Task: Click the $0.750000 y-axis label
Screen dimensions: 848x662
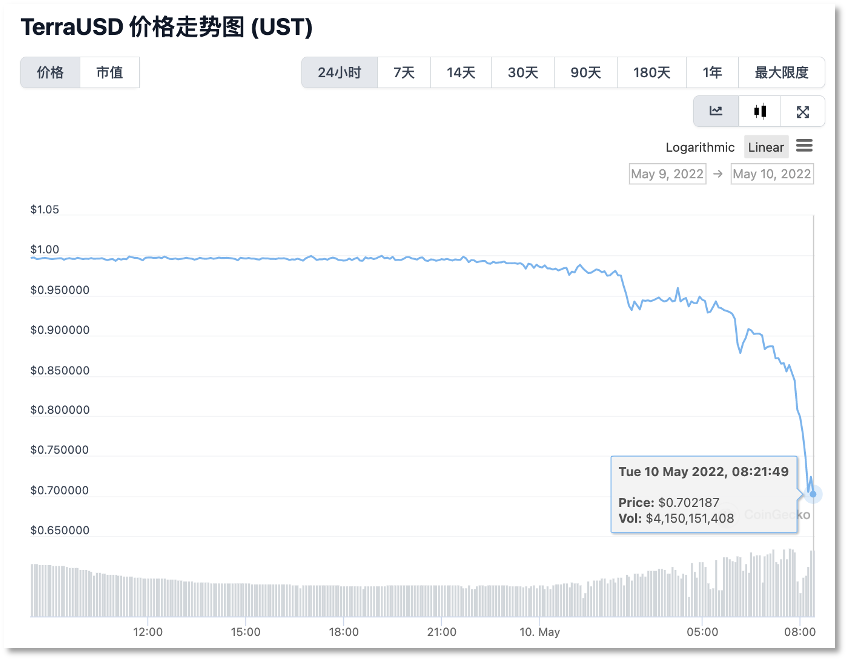Action: [x=59, y=450]
